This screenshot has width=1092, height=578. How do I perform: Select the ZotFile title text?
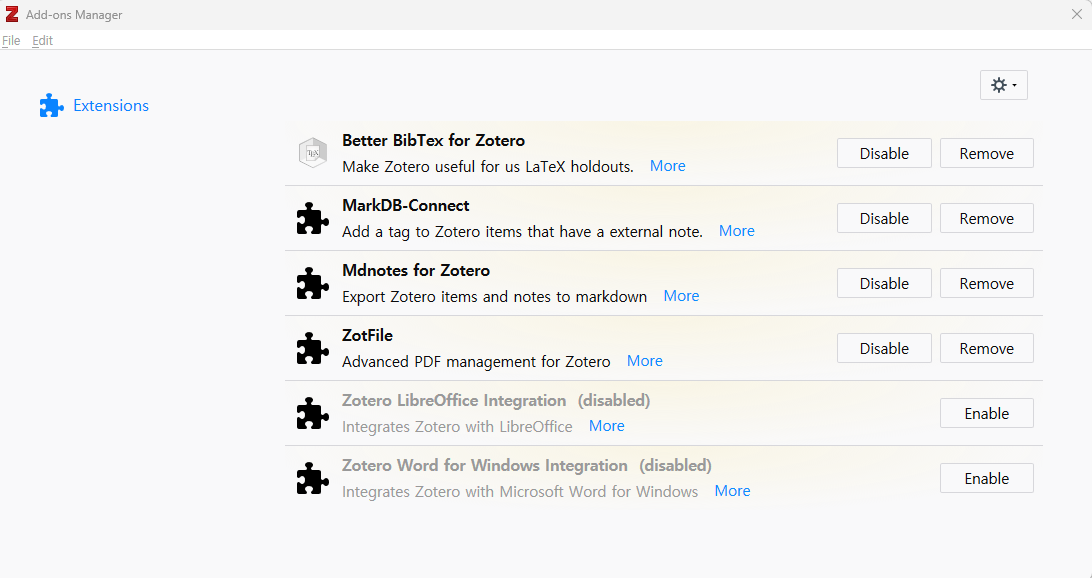367,336
